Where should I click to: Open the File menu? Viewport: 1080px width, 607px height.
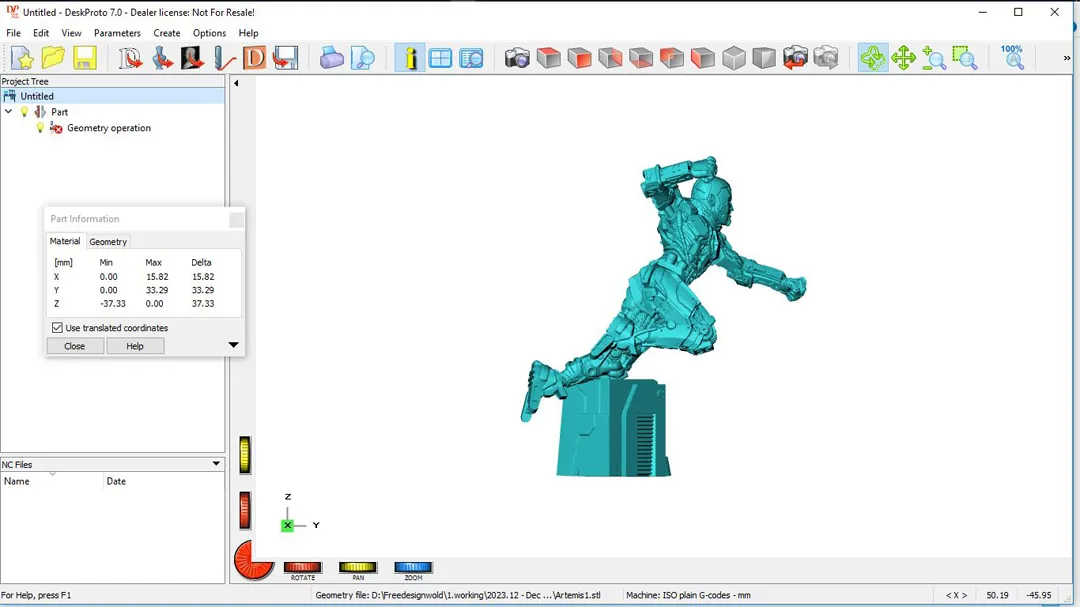(x=13, y=33)
